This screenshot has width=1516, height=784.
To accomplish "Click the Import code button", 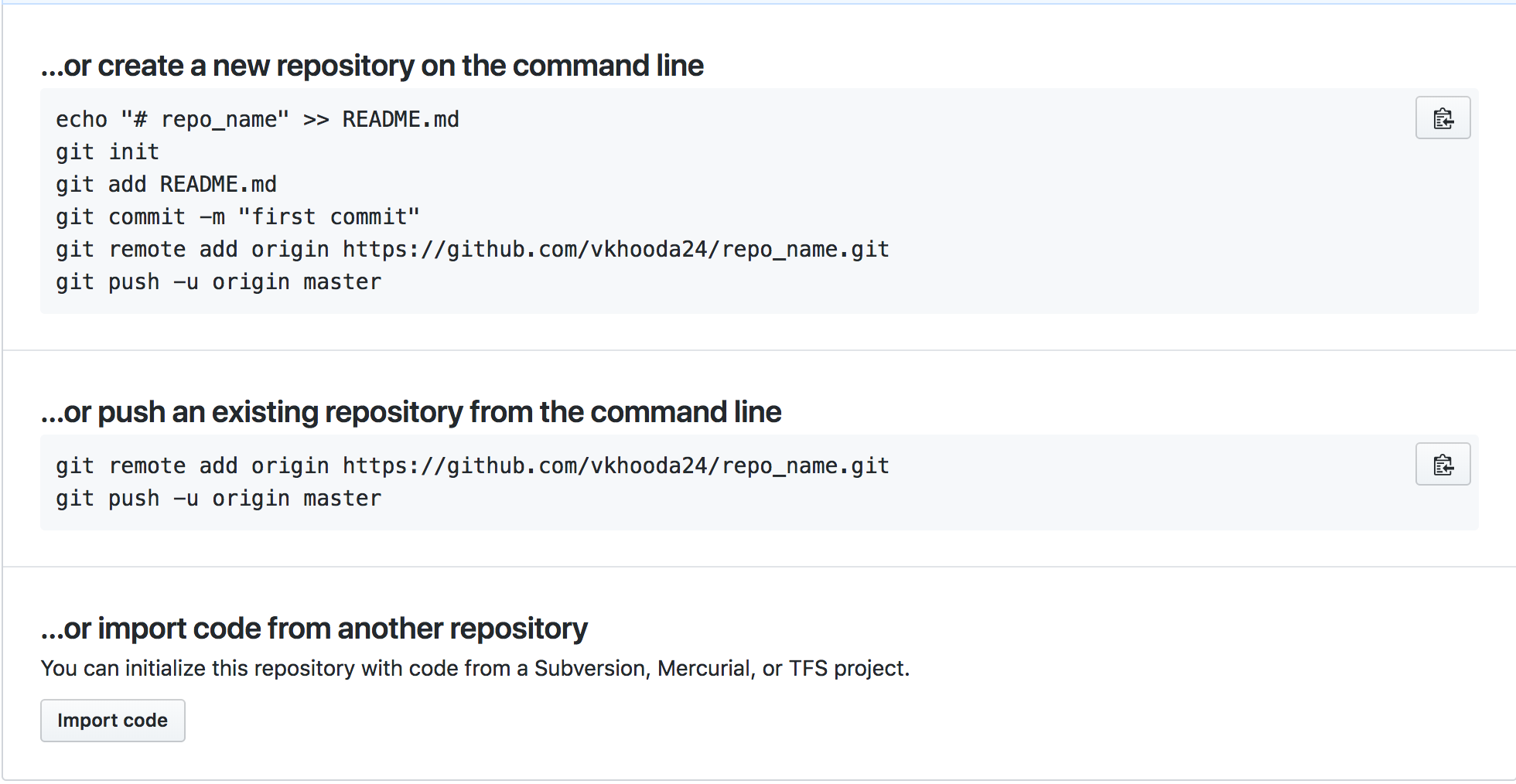I will [113, 721].
